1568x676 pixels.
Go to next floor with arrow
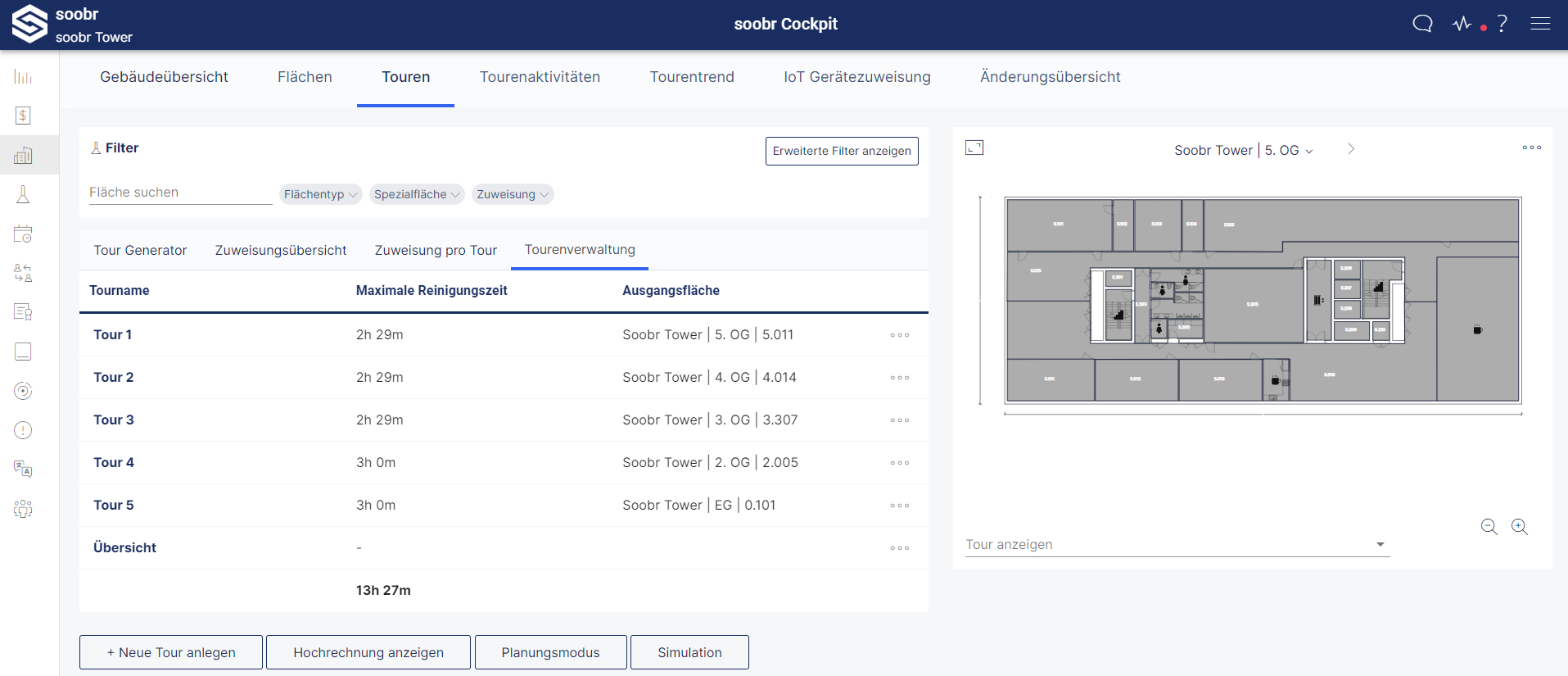click(x=1351, y=149)
